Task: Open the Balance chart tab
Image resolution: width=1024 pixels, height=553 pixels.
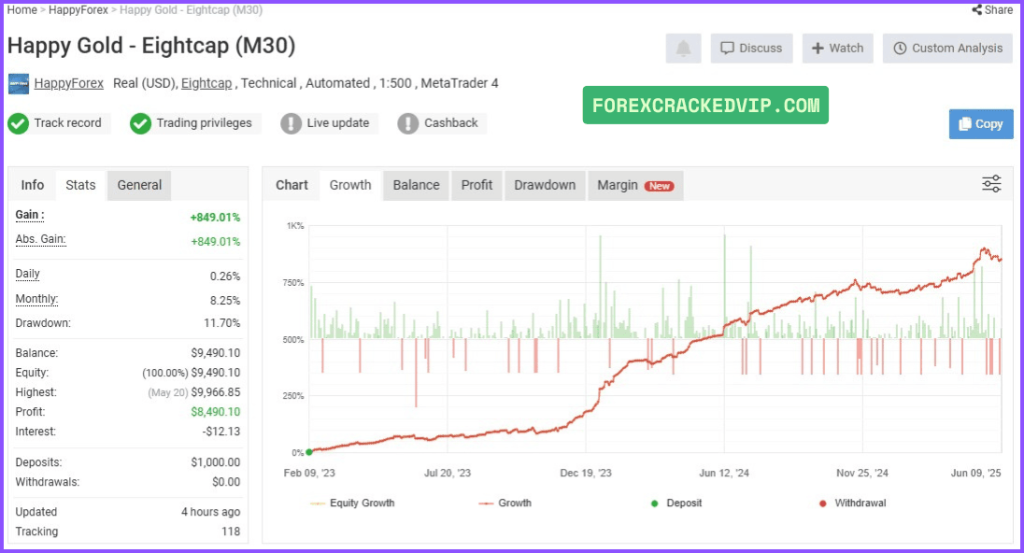Action: coord(416,185)
